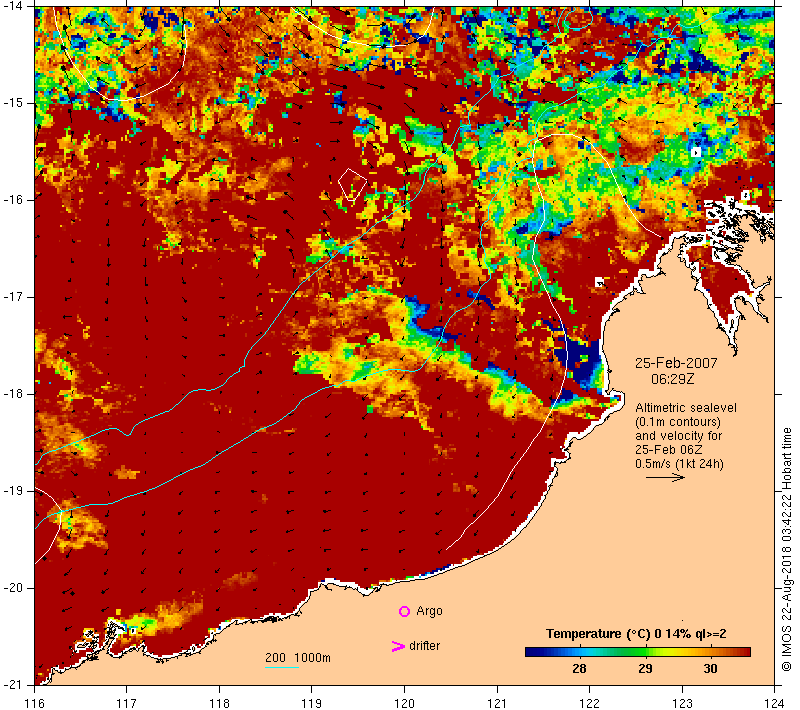Viewport: 800px width, 710px height.
Task: Click the longitude tick label 122
Action: coord(590,703)
